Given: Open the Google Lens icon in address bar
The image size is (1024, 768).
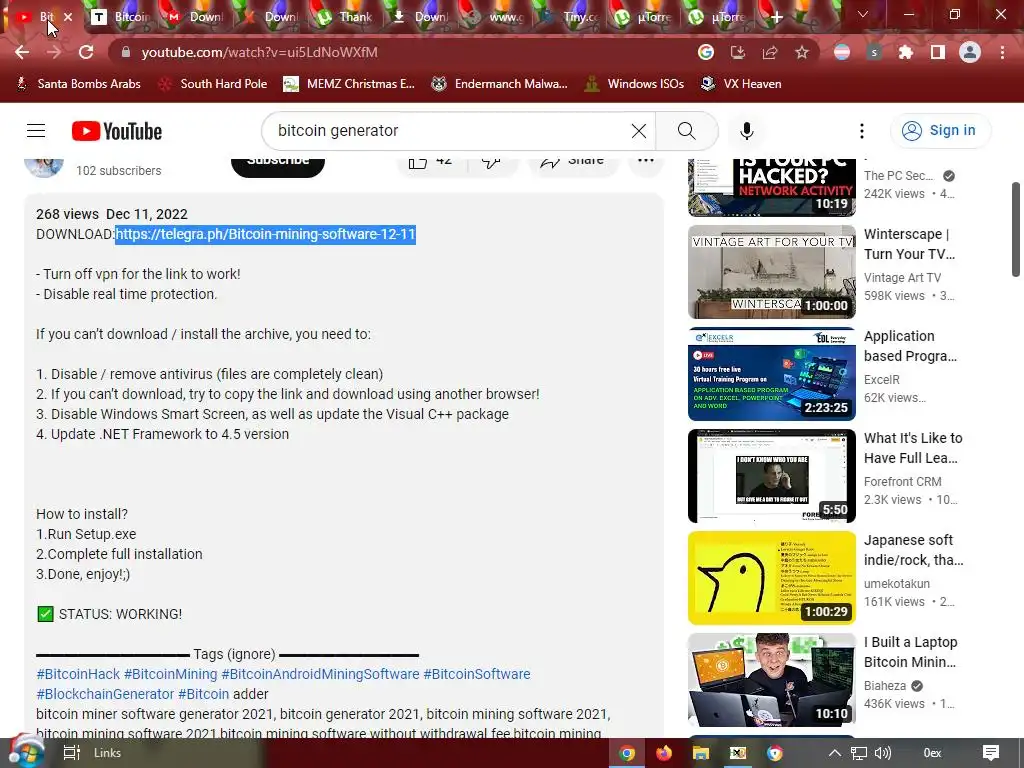Looking at the screenshot, I should (705, 52).
